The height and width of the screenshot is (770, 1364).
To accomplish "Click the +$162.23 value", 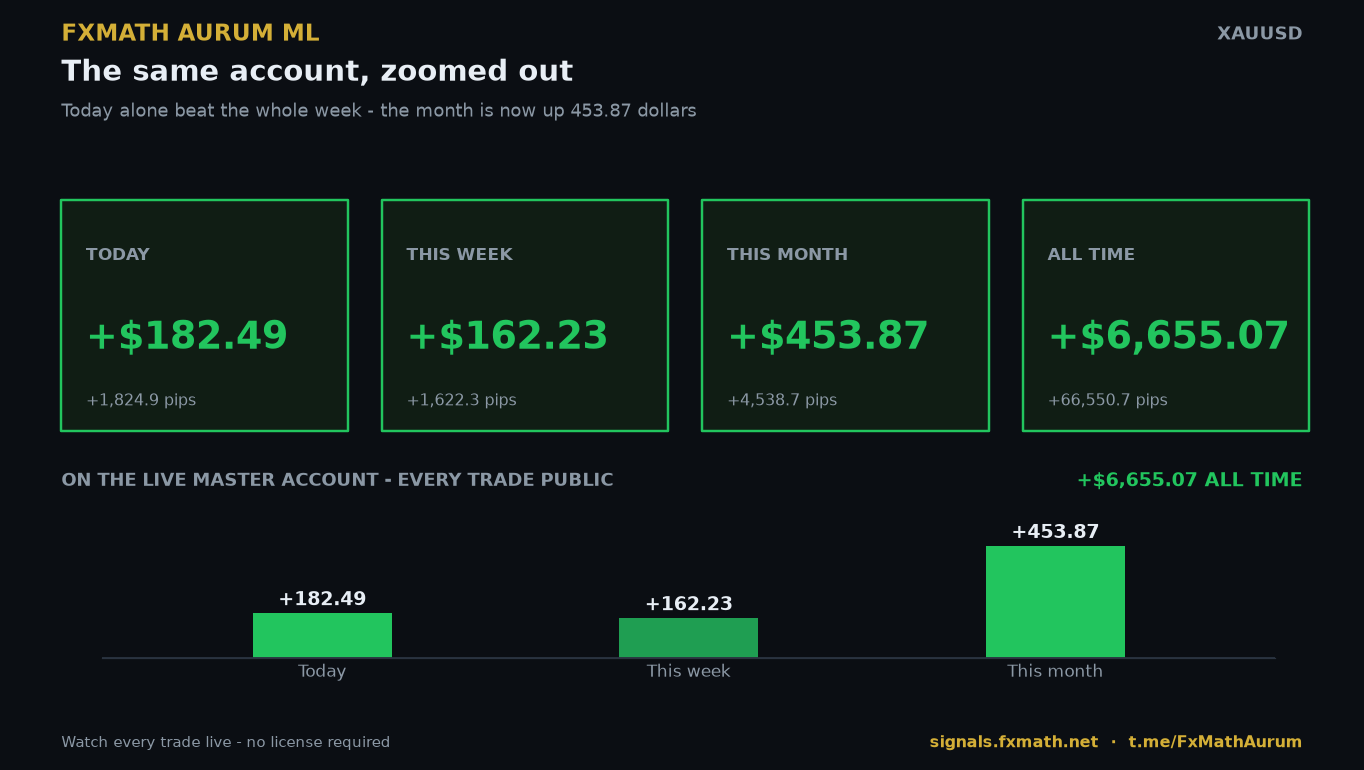I will coord(507,337).
